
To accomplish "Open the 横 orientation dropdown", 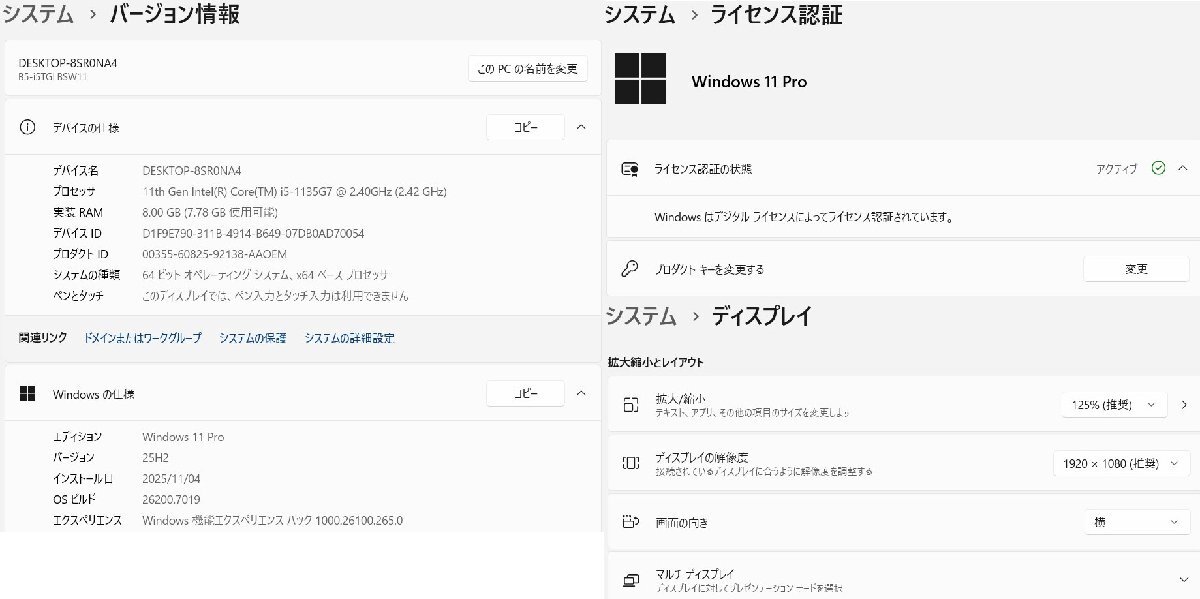I will 1137,521.
